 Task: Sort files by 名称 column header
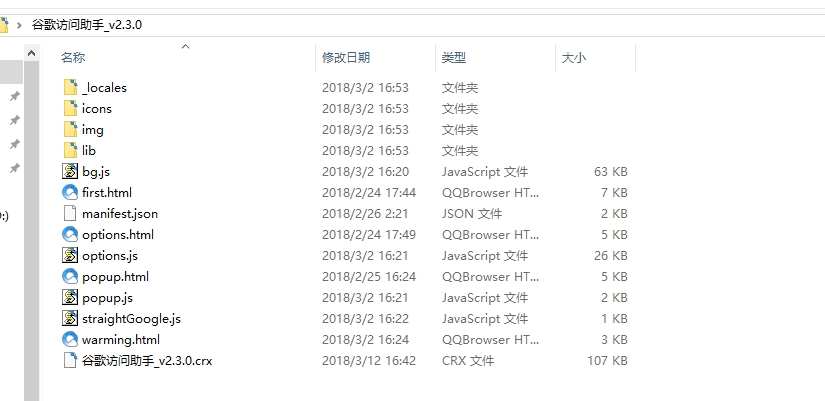(73, 59)
